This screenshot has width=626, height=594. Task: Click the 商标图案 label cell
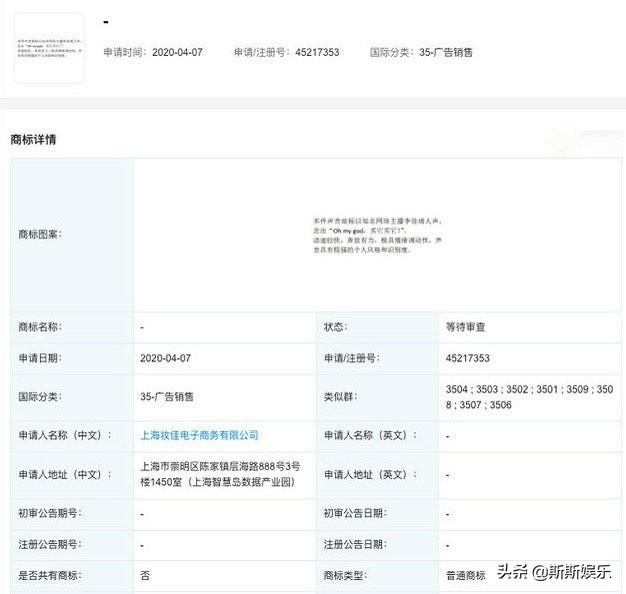click(x=72, y=234)
